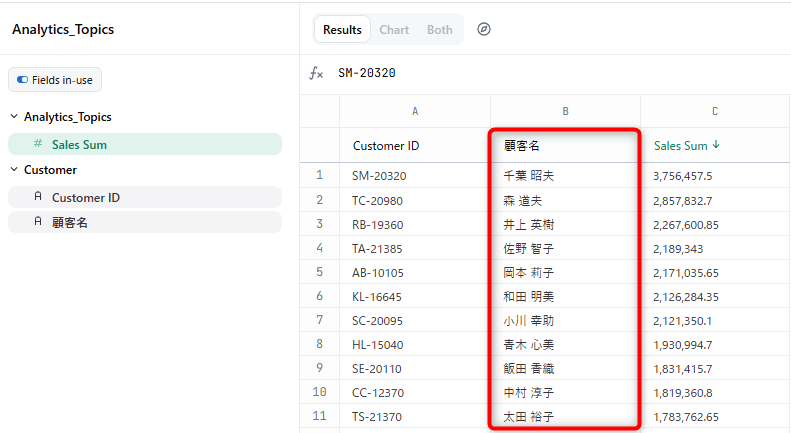Select row number 11 header

pyautogui.click(x=319, y=416)
